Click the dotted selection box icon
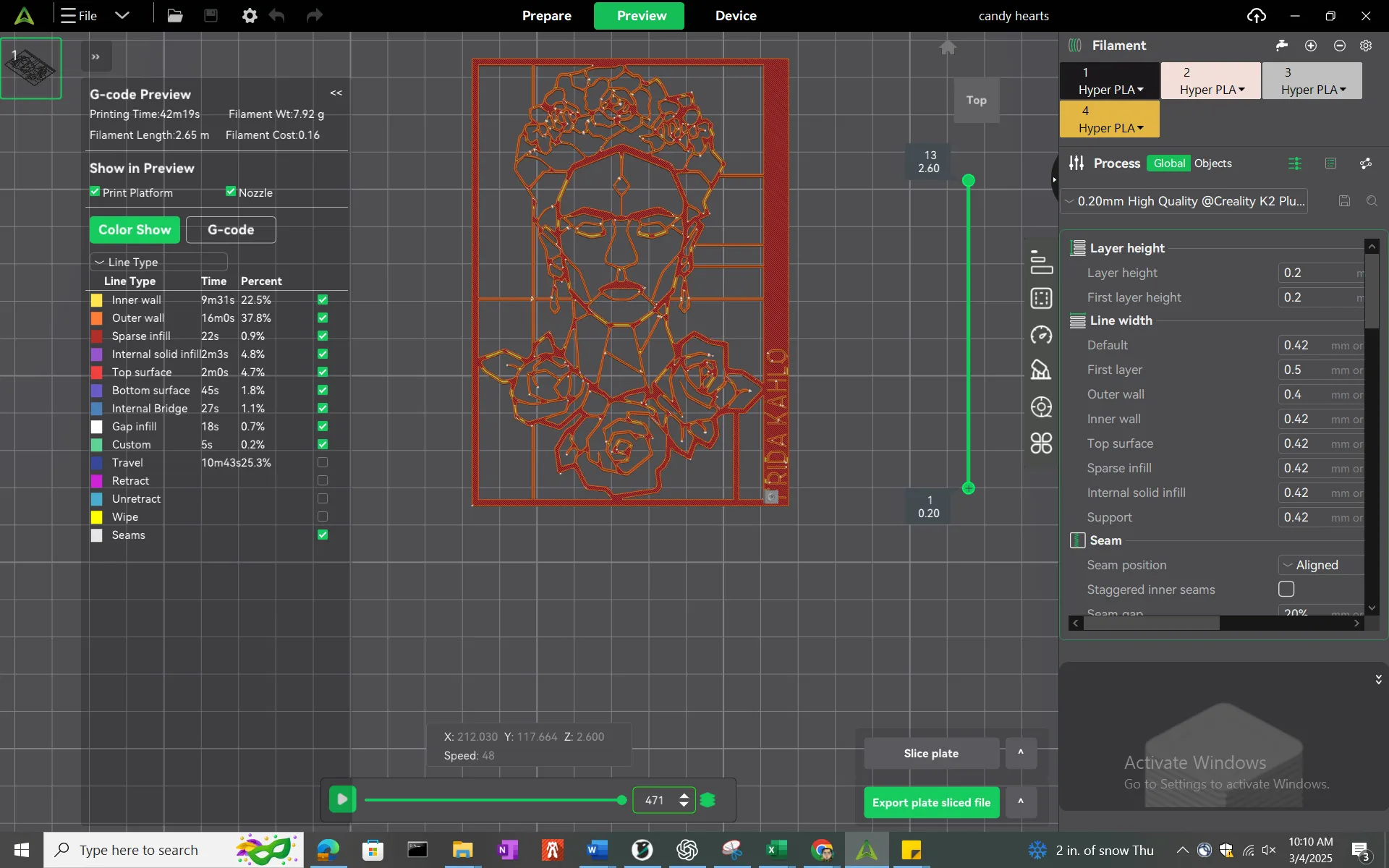The width and height of the screenshot is (1389, 868). [x=1041, y=298]
